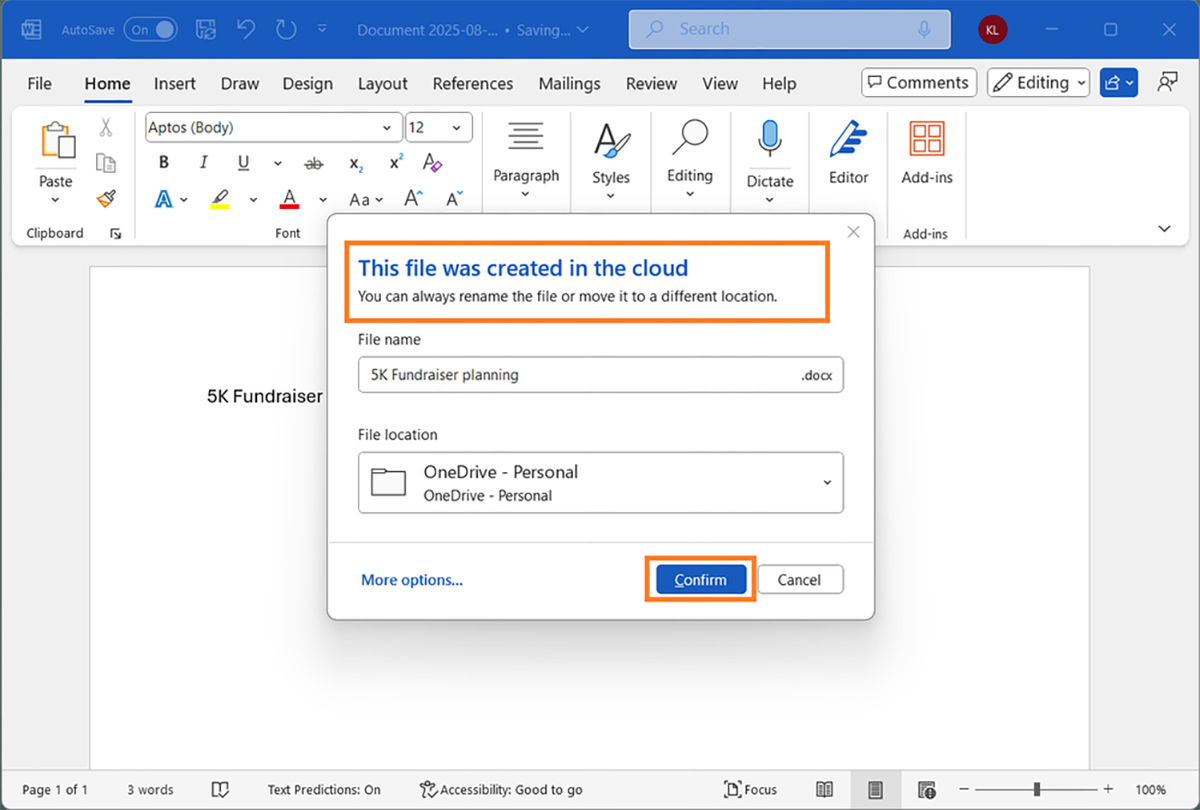The image size is (1200, 810).
Task: Click Increase Font Size icon
Action: click(x=414, y=198)
